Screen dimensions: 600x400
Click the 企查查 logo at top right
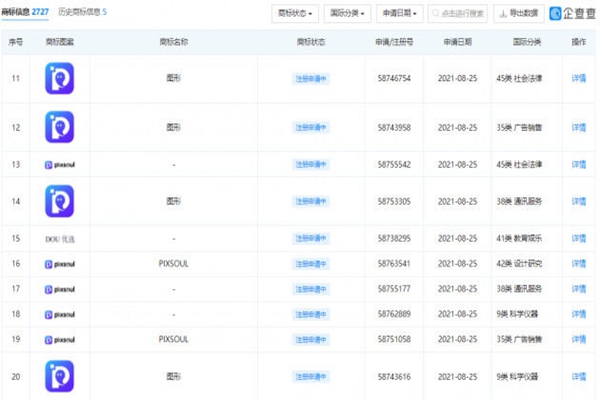coord(570,14)
